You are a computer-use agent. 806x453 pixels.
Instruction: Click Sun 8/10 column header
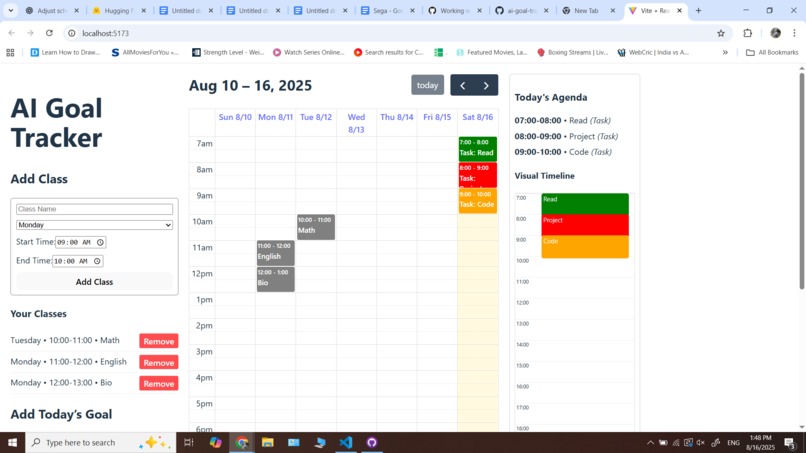[x=235, y=117]
